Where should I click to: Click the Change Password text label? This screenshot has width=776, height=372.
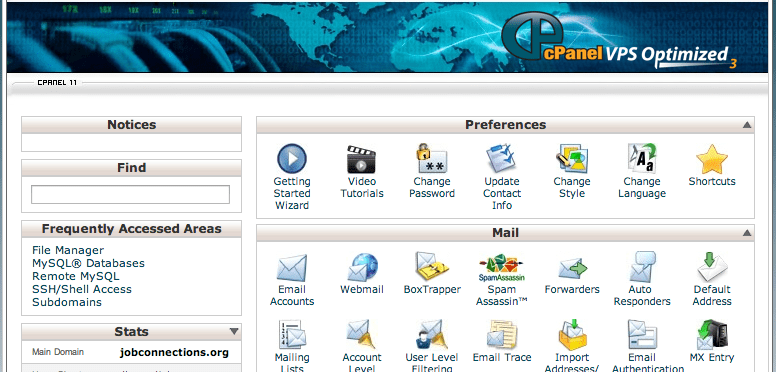tap(432, 187)
